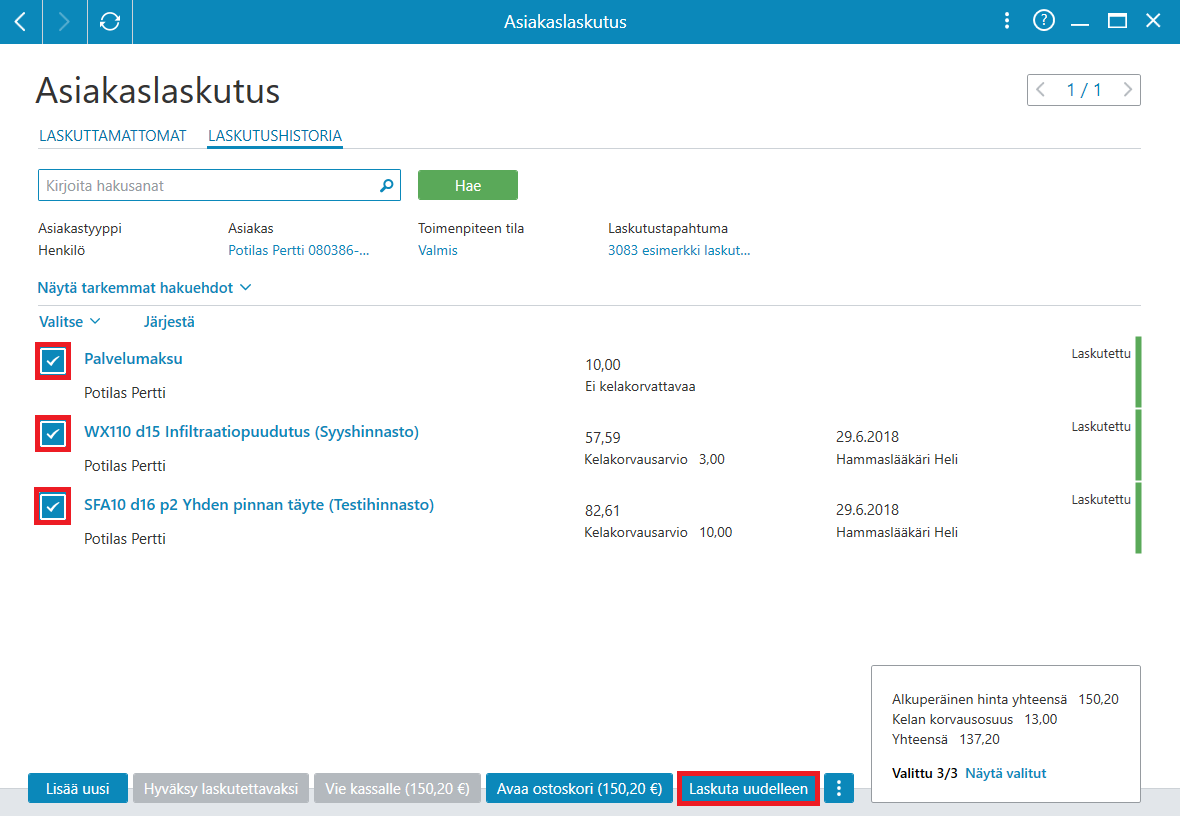This screenshot has width=1180, height=816.
Task: Click the Näytä valitut link
Action: 1005,773
